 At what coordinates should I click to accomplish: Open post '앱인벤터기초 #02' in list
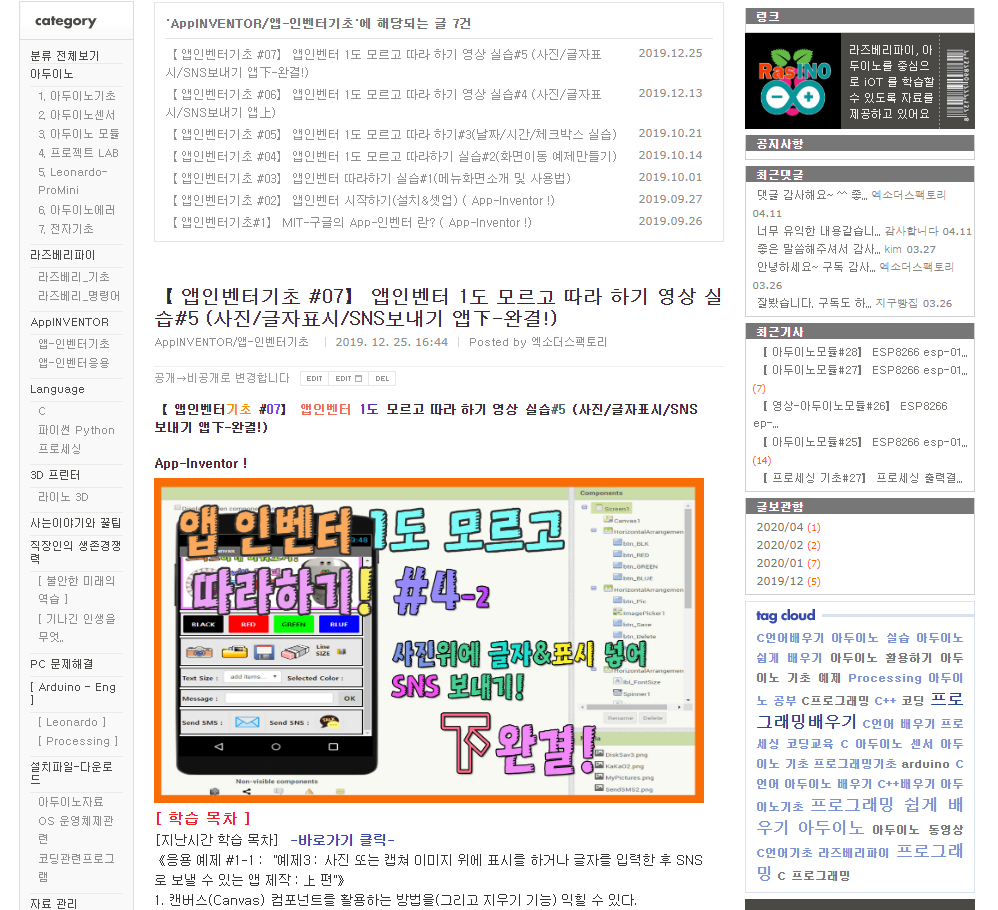point(360,200)
